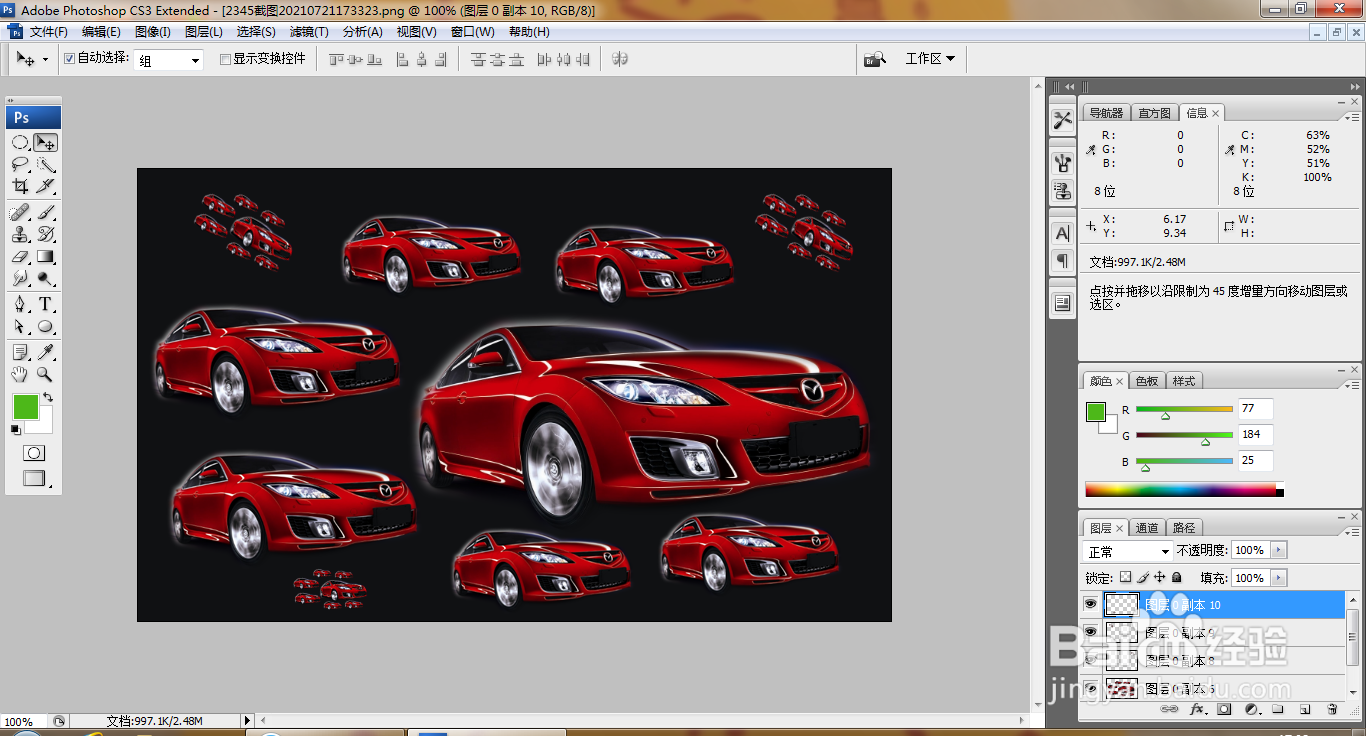The height and width of the screenshot is (736, 1366).
Task: Uncheck the 自动选择 checkbox
Action: coord(69,59)
